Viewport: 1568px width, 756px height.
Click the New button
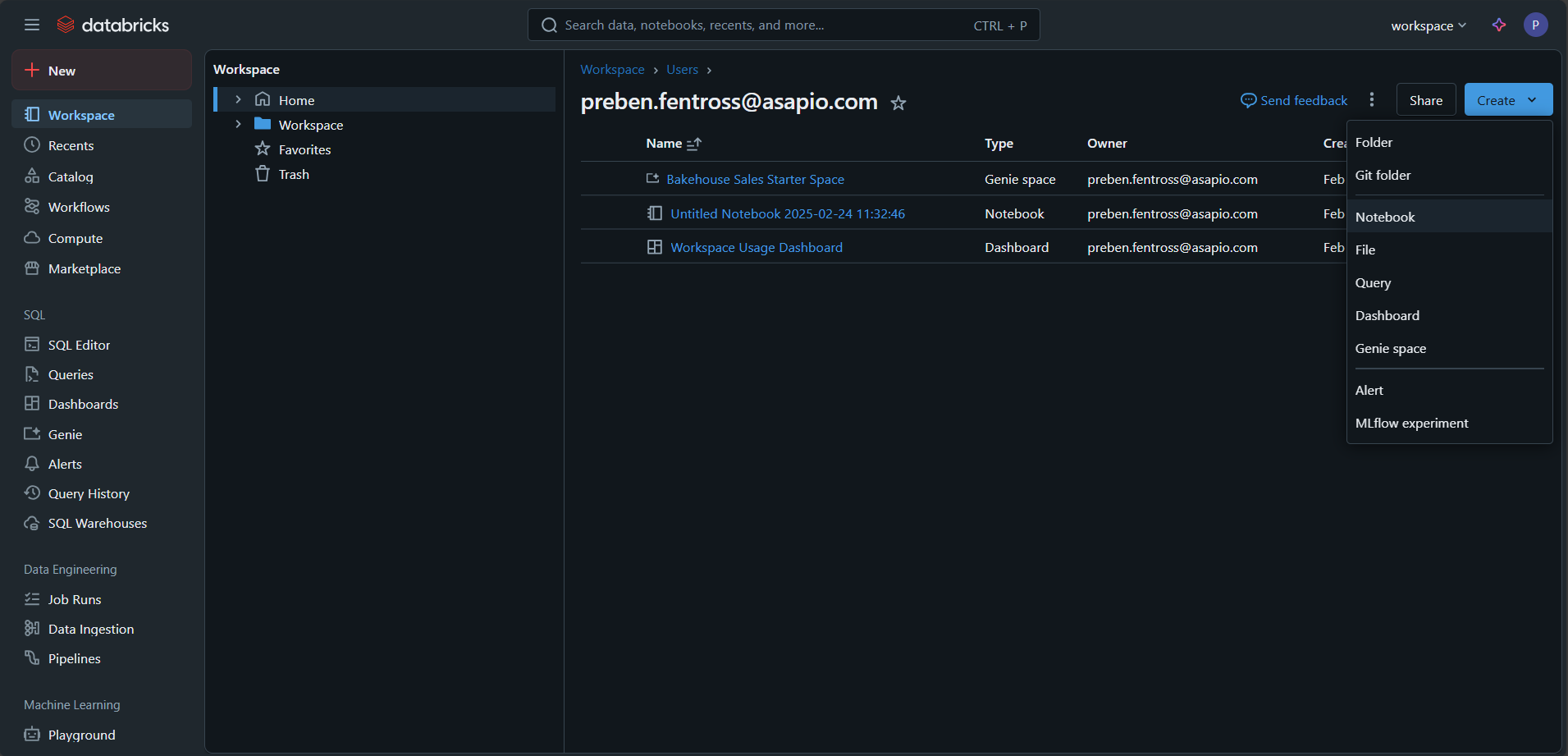click(x=102, y=70)
